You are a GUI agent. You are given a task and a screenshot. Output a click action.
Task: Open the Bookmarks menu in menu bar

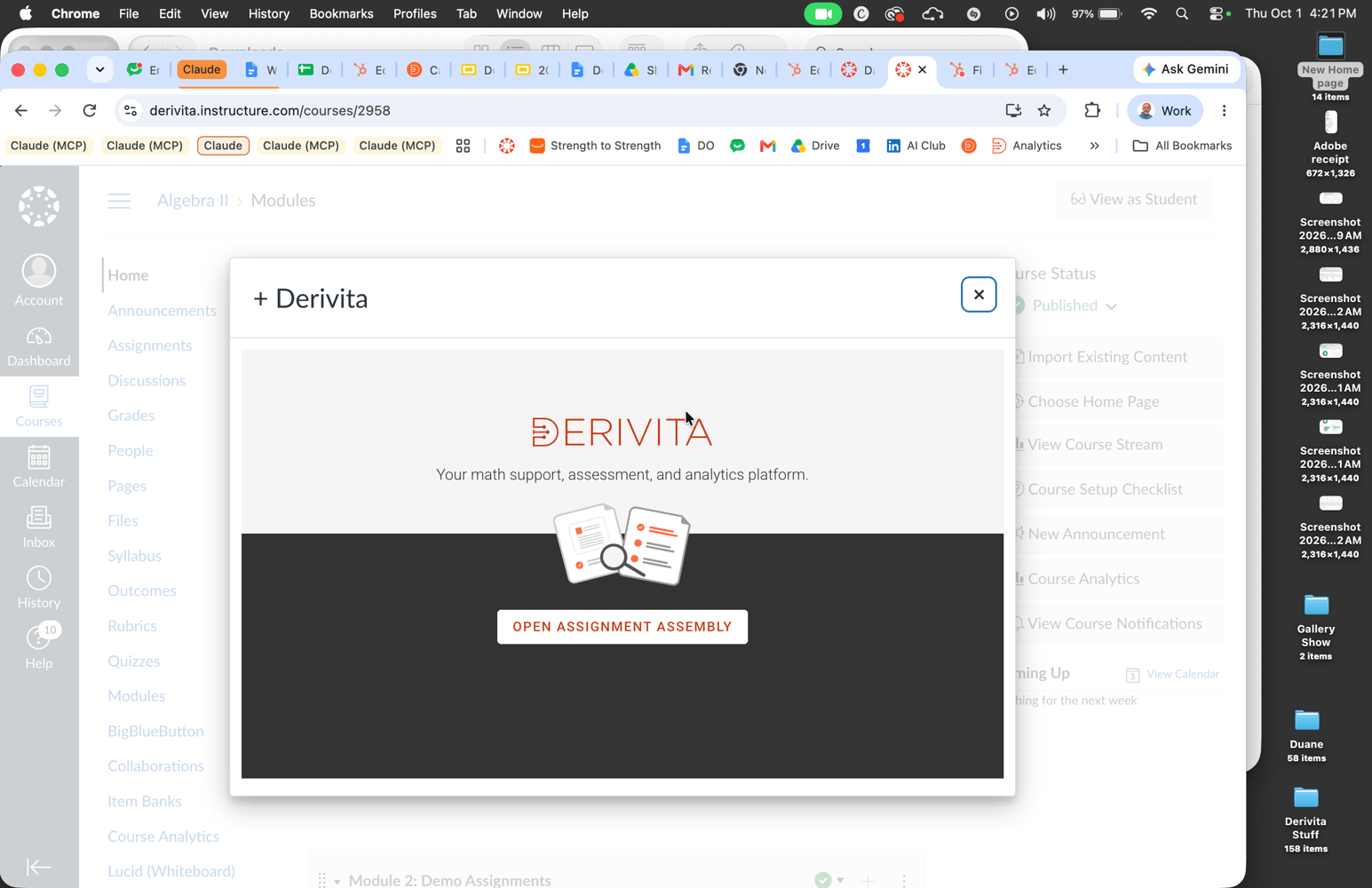pyautogui.click(x=341, y=13)
